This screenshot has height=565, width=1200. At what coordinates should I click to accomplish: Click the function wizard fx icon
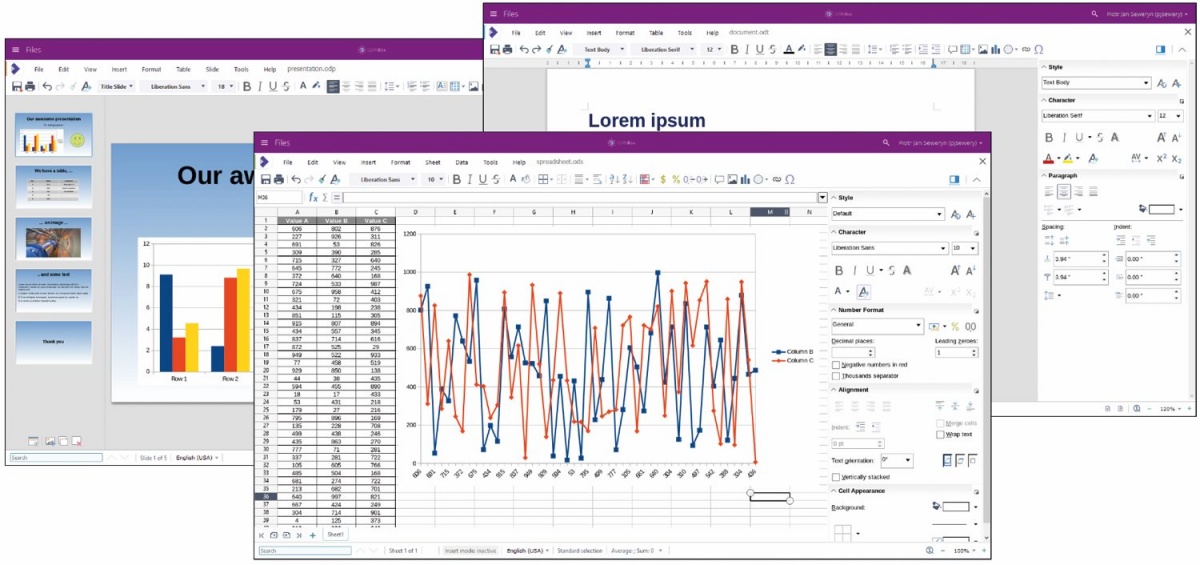pyautogui.click(x=313, y=198)
